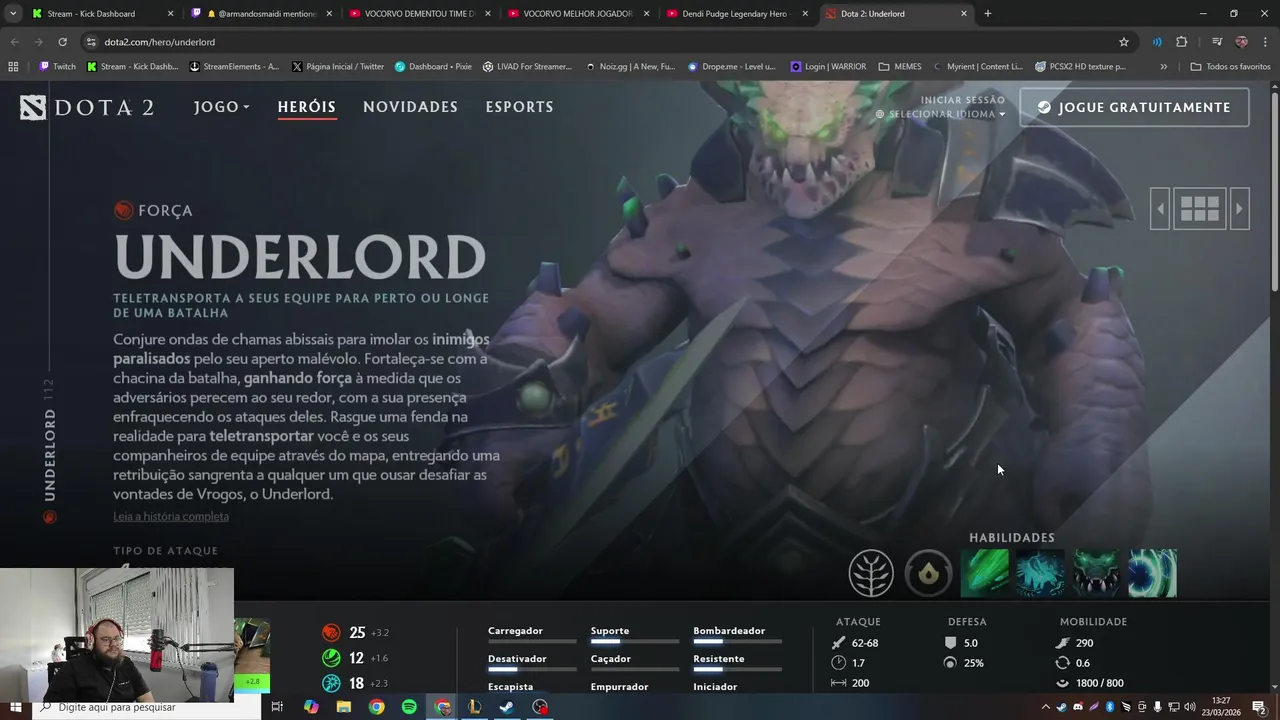Viewport: 1280px width, 720px height.
Task: Show hidden system tray icons chevron
Action: point(1045,708)
